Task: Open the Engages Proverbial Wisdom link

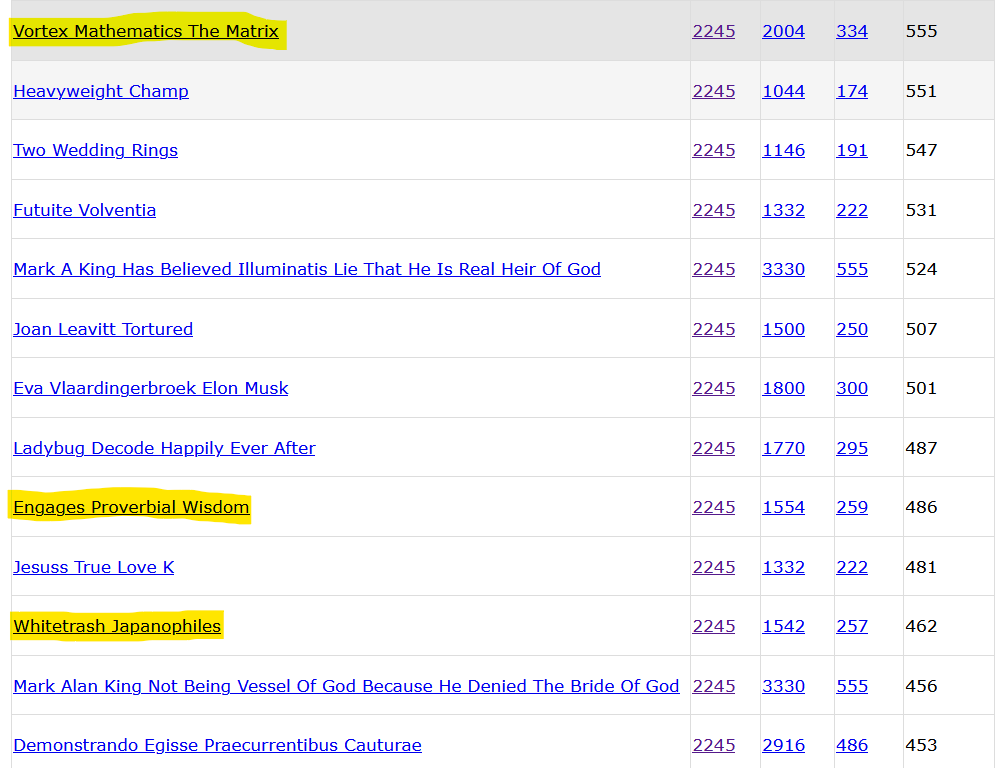Action: point(131,507)
